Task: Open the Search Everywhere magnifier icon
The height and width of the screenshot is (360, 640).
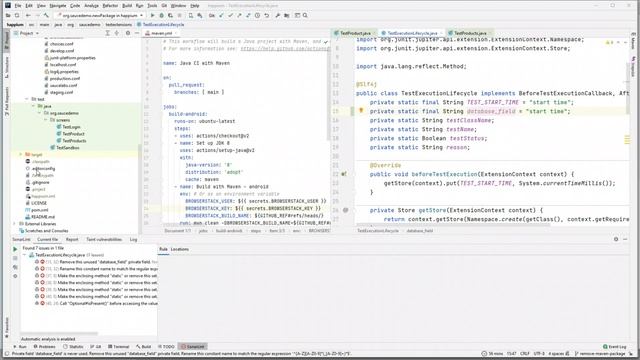Action: coord(305,16)
